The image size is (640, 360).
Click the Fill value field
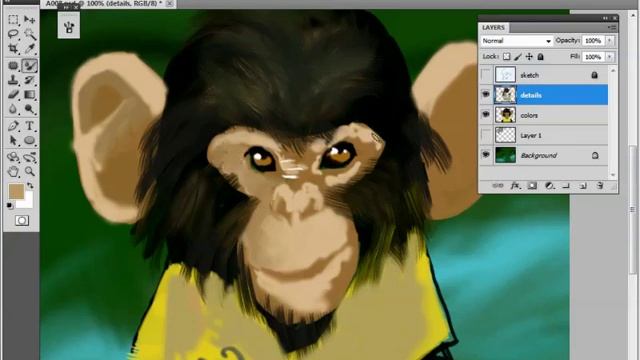(x=593, y=57)
